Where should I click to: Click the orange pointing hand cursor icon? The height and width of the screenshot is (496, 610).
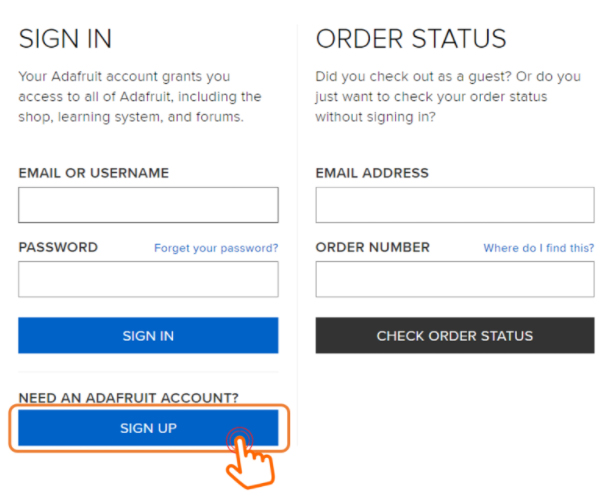[x=250, y=458]
